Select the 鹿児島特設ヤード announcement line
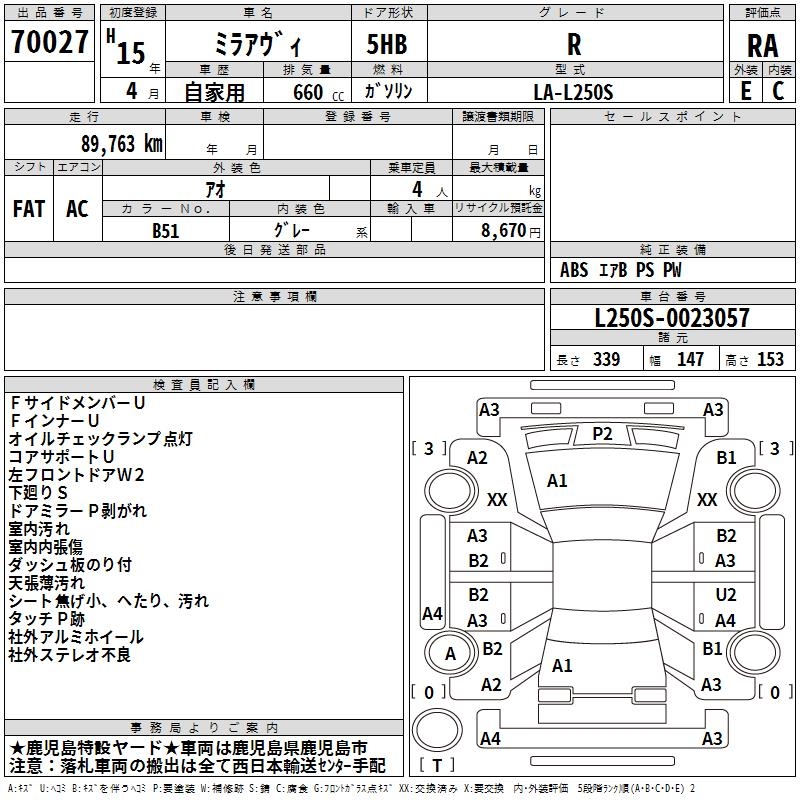800x800 pixels. (188, 748)
